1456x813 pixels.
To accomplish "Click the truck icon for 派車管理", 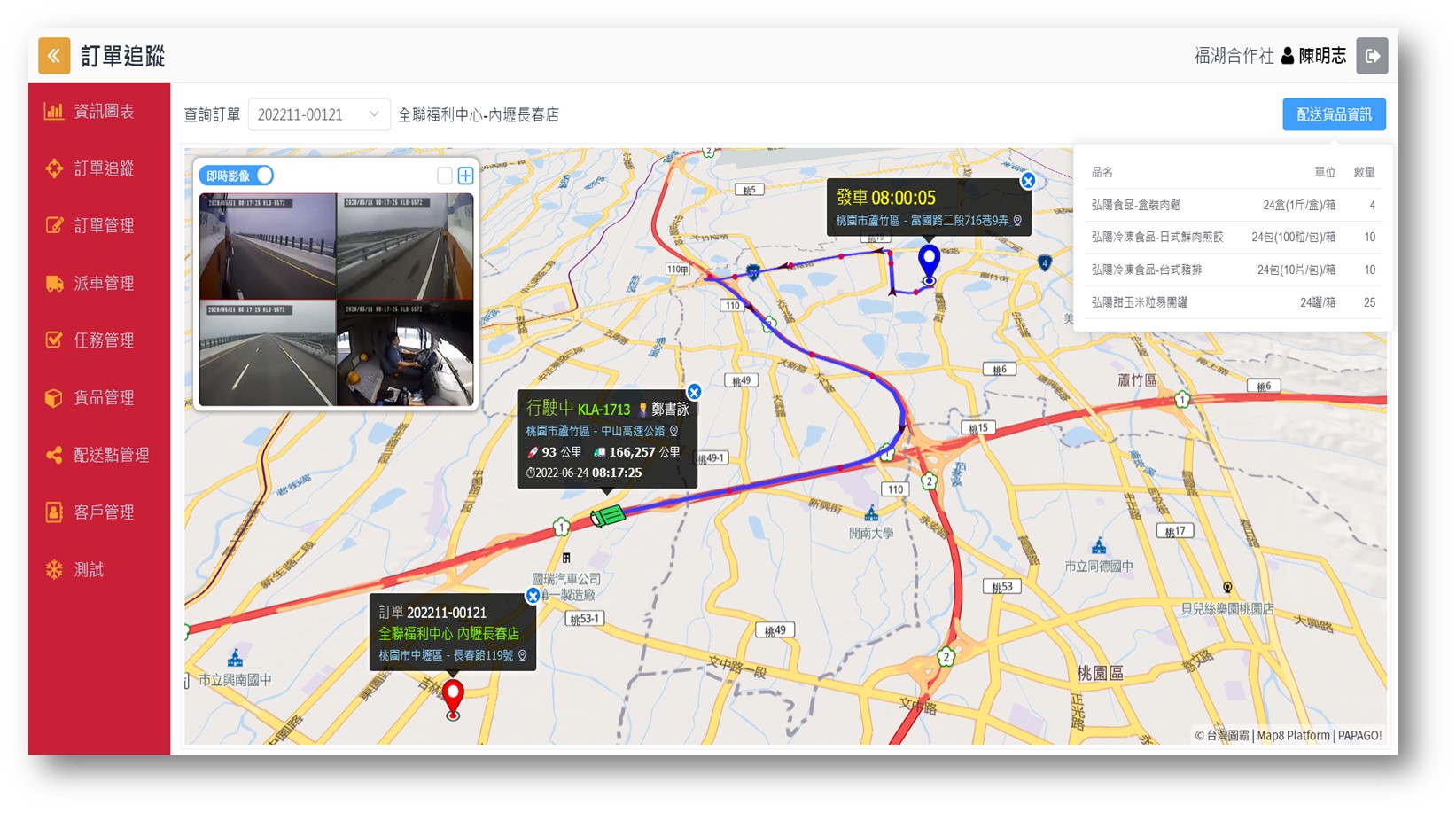I will pos(54,284).
